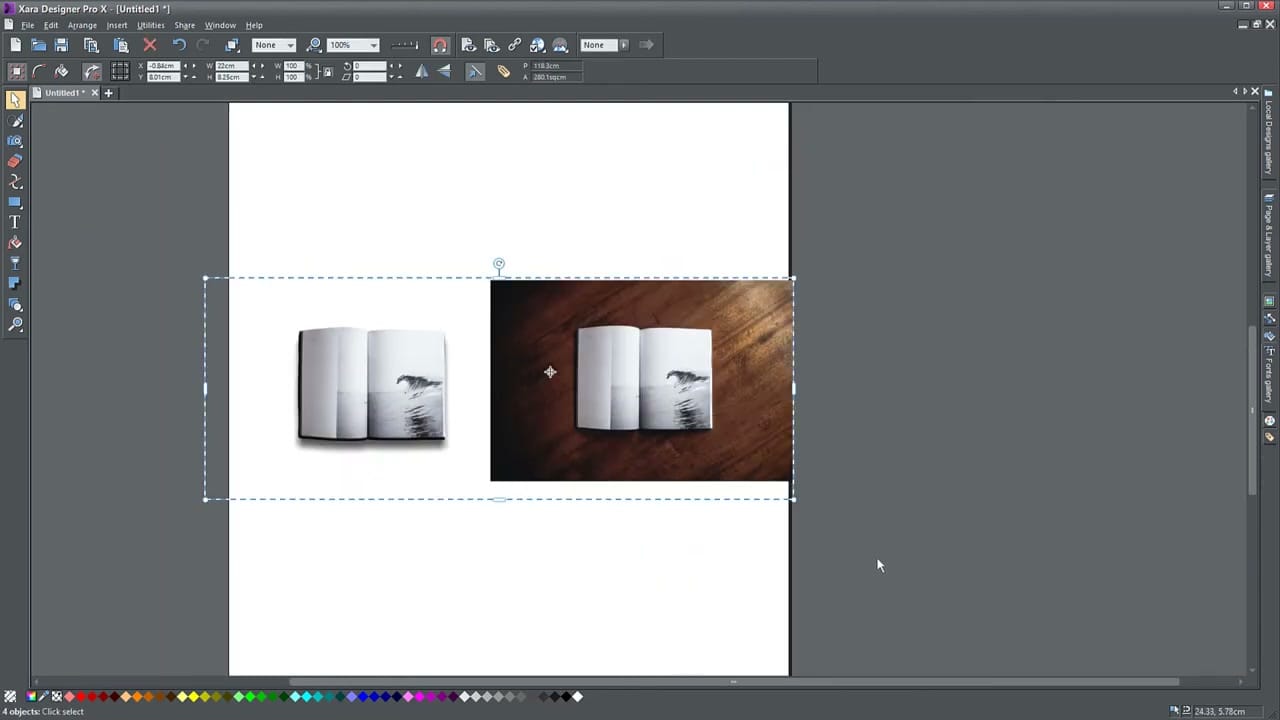The image size is (1280, 720).
Task: Activate the Text tool
Action: pos(15,222)
